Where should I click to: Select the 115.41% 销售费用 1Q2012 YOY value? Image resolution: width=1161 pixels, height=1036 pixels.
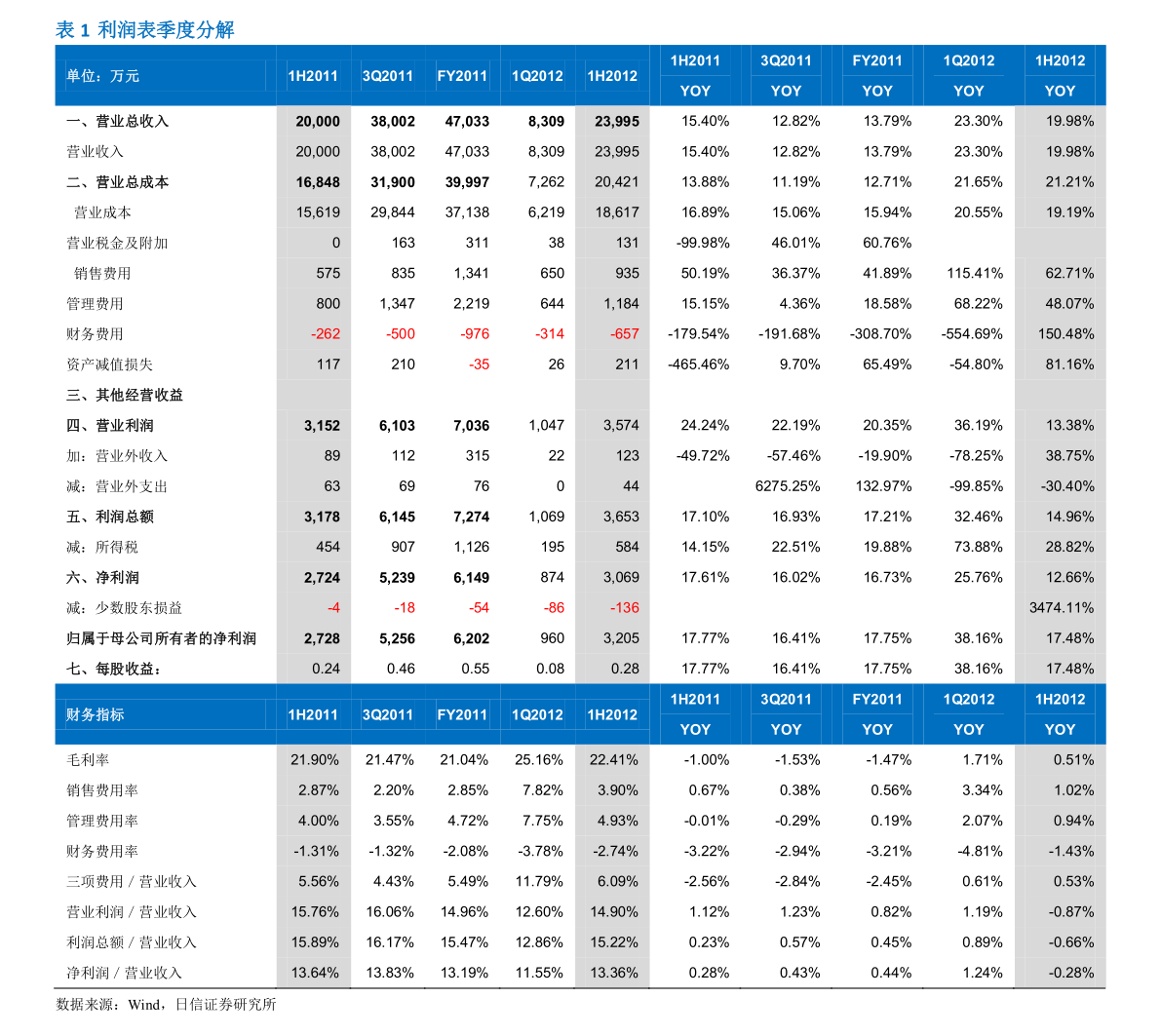[x=975, y=273]
